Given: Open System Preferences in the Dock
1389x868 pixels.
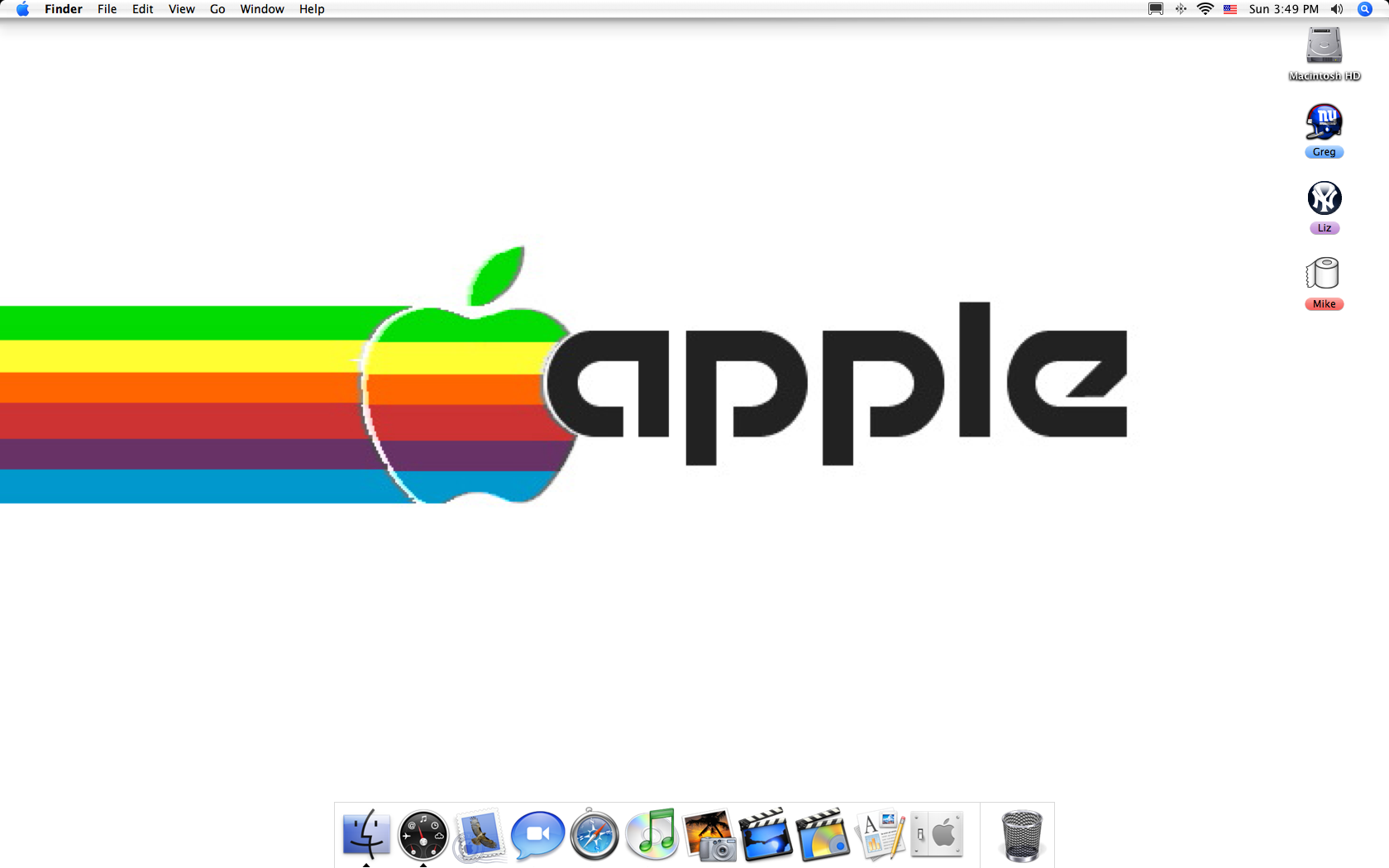Looking at the screenshot, I should (x=937, y=834).
